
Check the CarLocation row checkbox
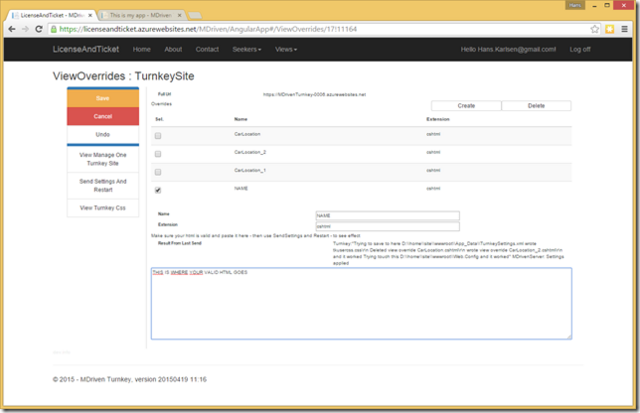[158, 135]
